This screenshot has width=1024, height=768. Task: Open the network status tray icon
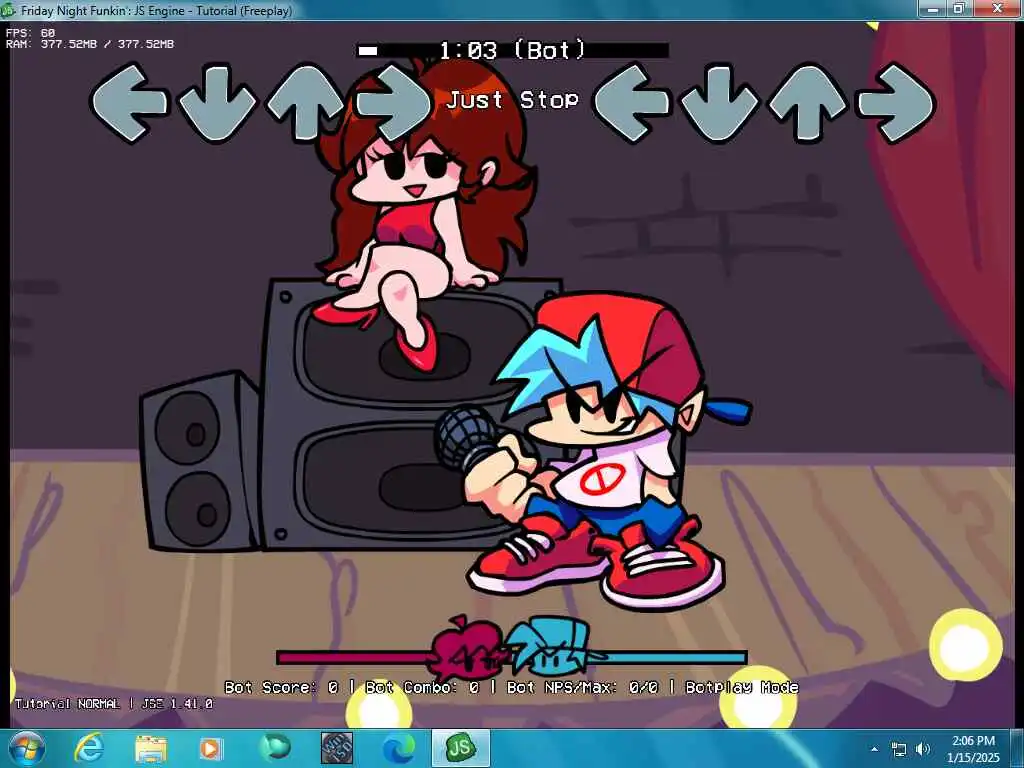coord(899,749)
